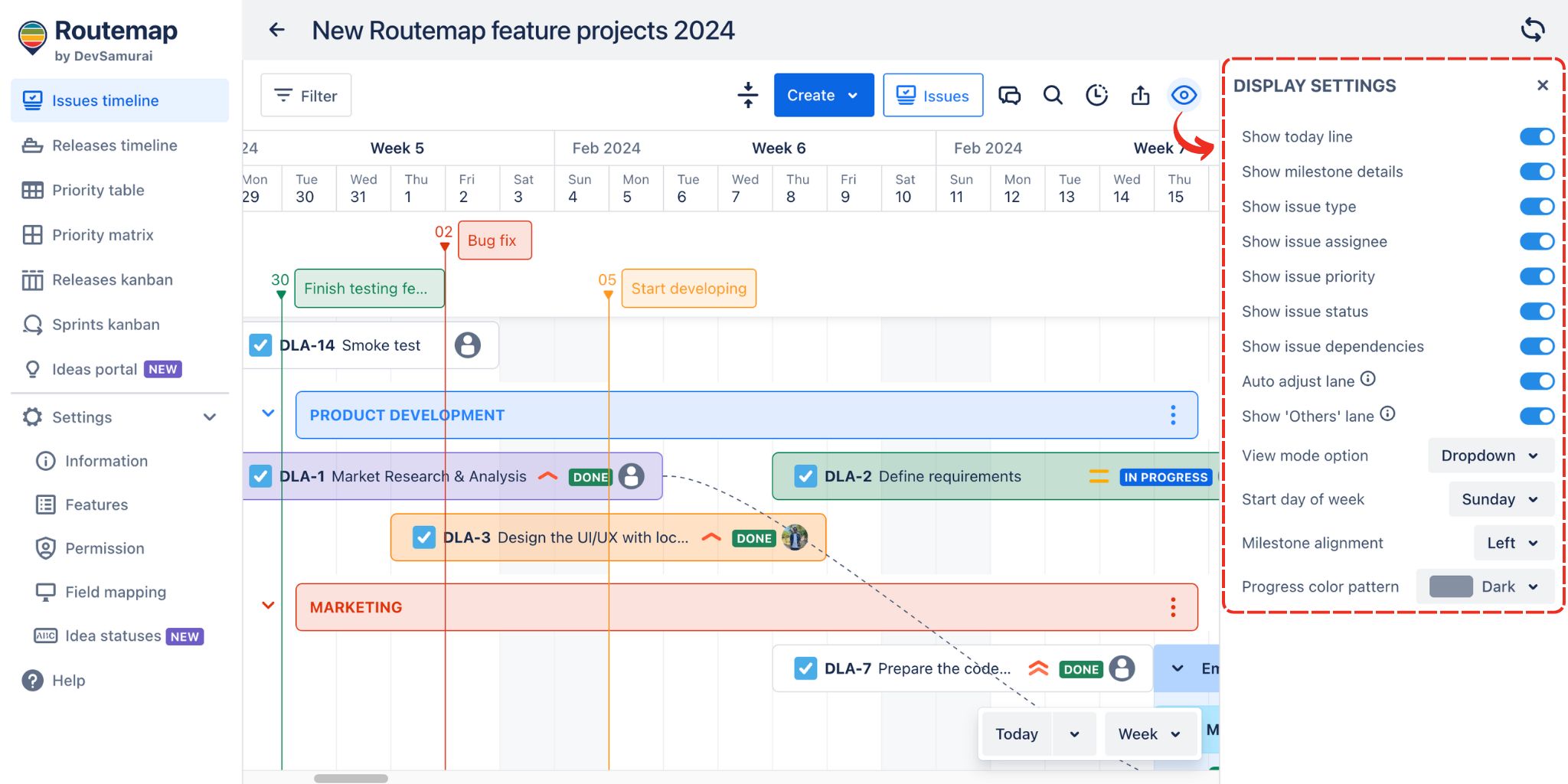Disable the Show today line toggle

pos(1536,137)
